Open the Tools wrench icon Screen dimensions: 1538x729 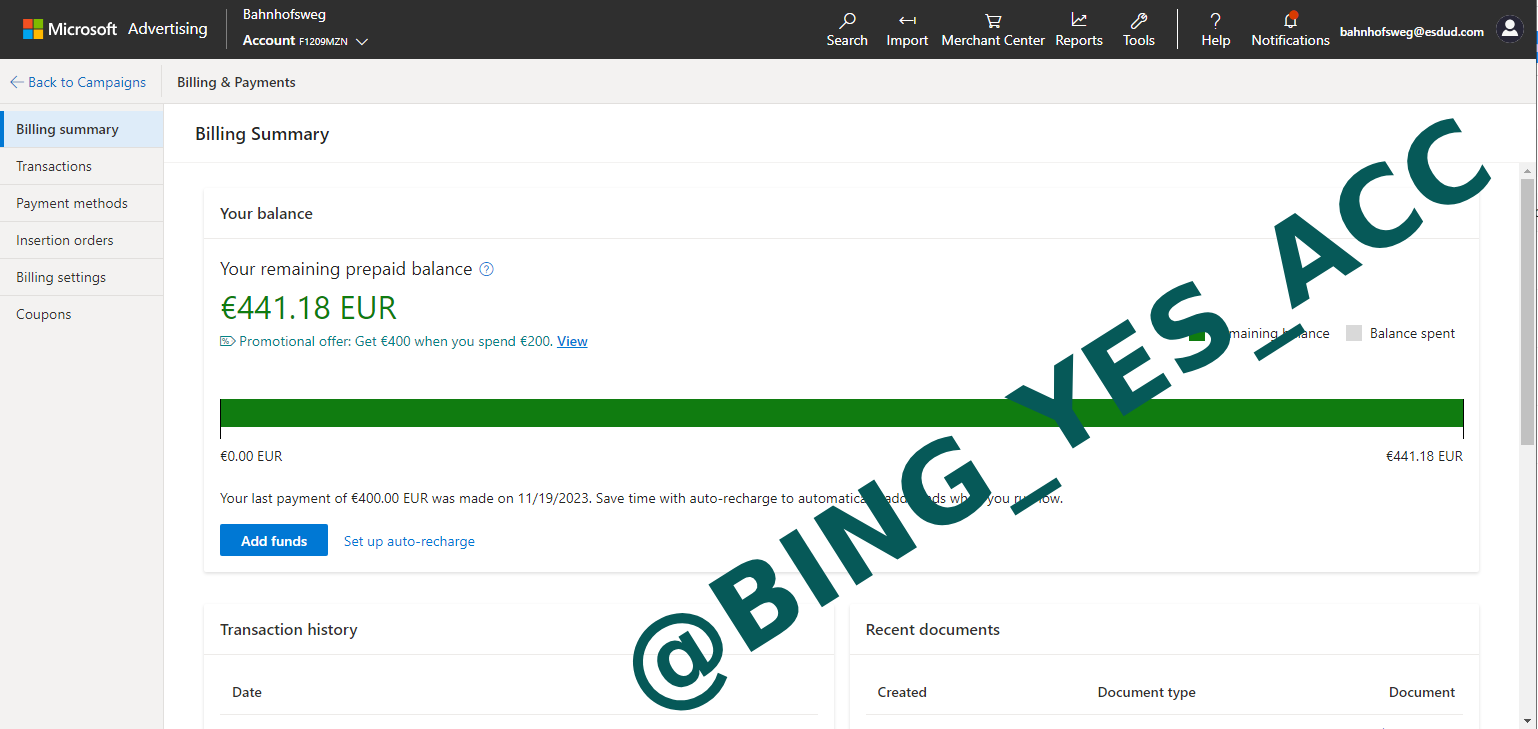point(1138,21)
